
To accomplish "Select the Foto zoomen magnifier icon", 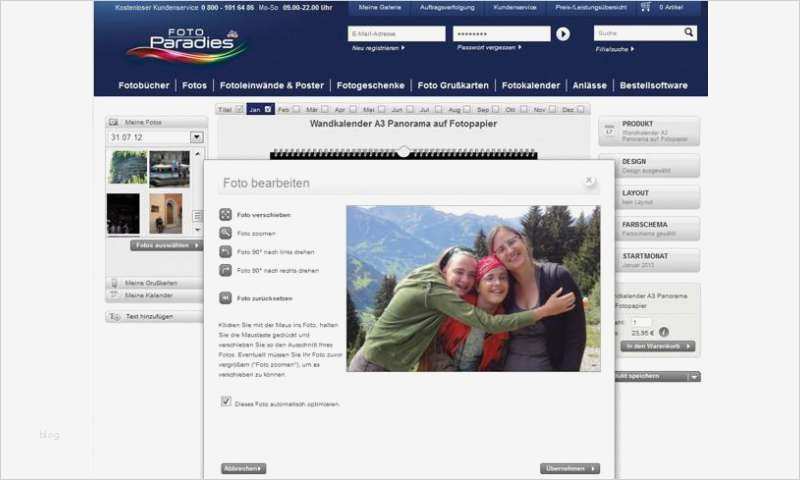I will coord(226,233).
